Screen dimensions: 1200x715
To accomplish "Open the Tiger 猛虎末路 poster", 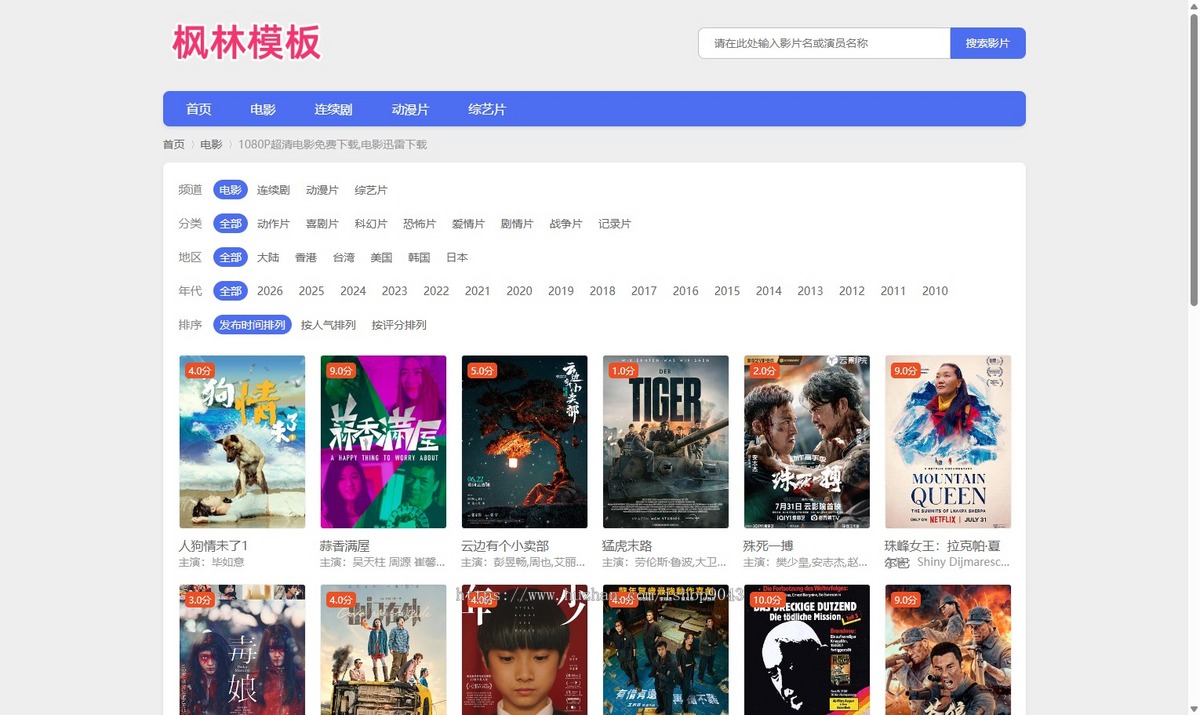I will [x=666, y=442].
